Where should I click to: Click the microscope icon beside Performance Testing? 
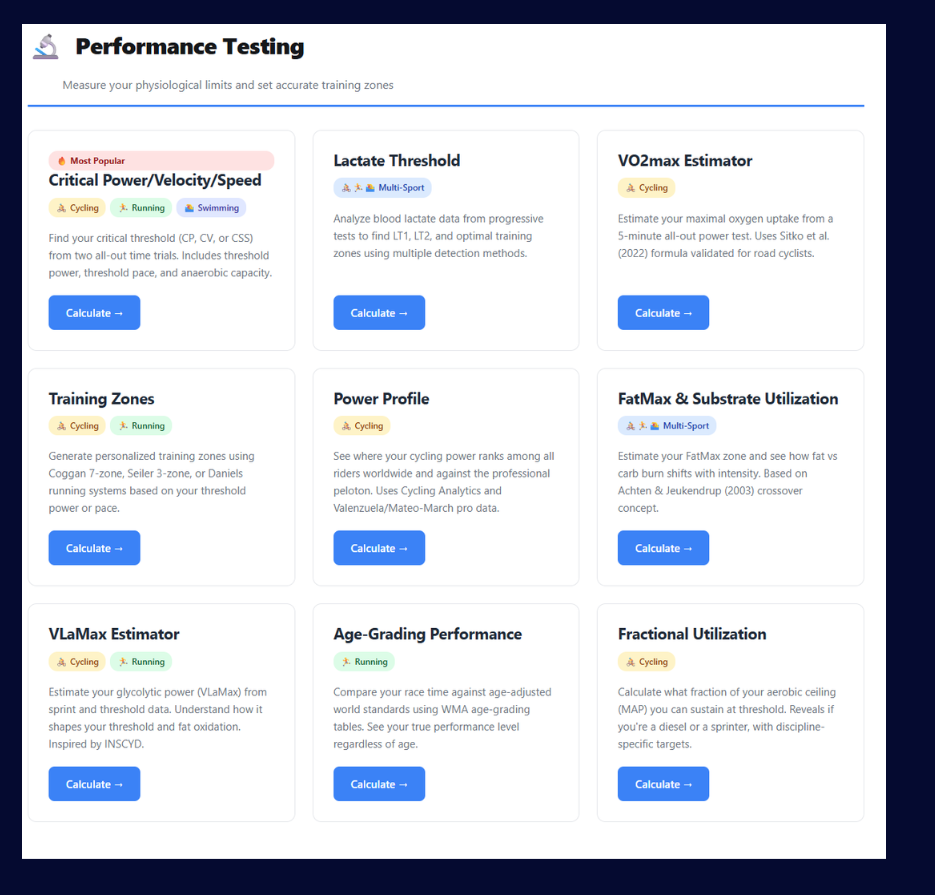pos(45,47)
